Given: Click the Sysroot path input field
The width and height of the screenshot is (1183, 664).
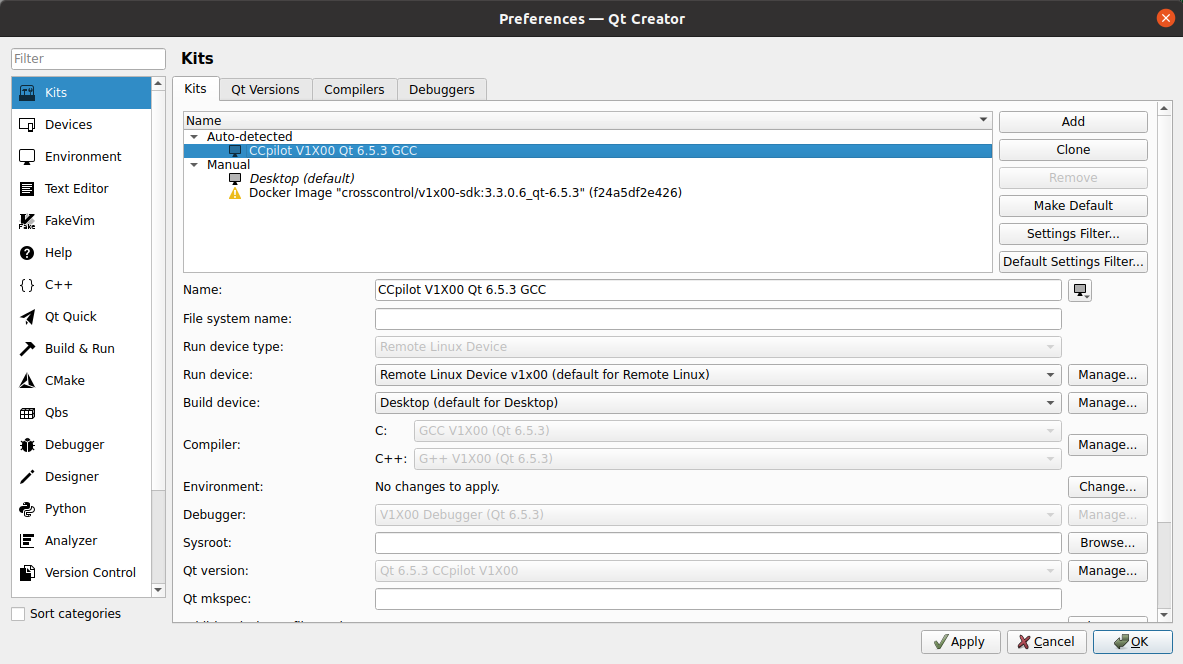Looking at the screenshot, I should coord(717,543).
